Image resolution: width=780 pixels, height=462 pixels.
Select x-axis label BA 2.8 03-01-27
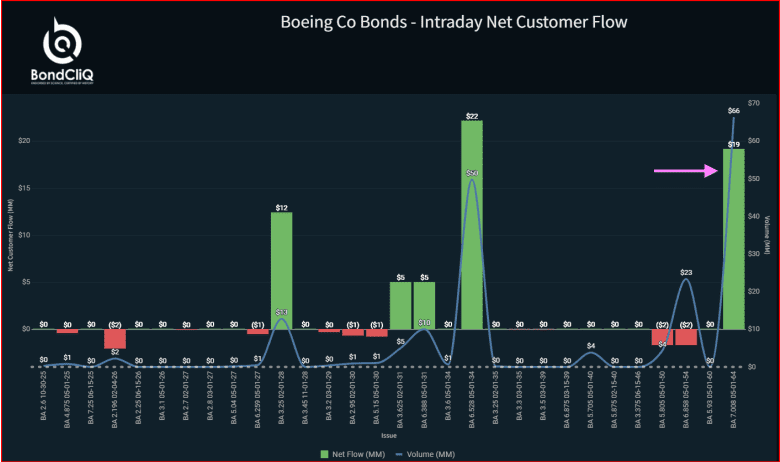click(x=210, y=395)
